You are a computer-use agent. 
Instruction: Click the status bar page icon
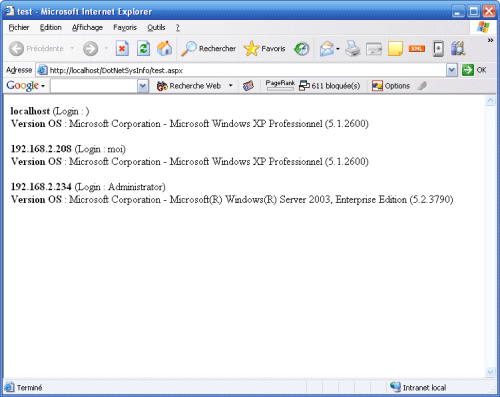[x=9, y=387]
